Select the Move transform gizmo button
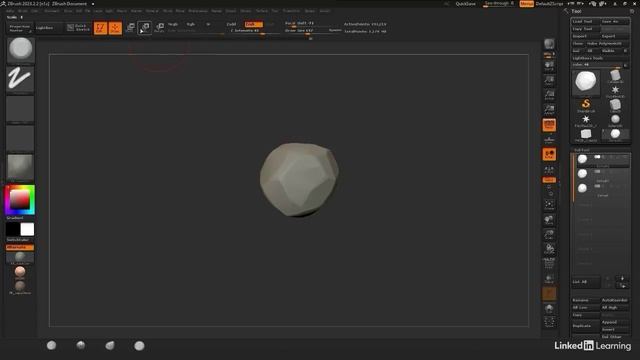Viewport: 640px width, 360px height. (130, 28)
